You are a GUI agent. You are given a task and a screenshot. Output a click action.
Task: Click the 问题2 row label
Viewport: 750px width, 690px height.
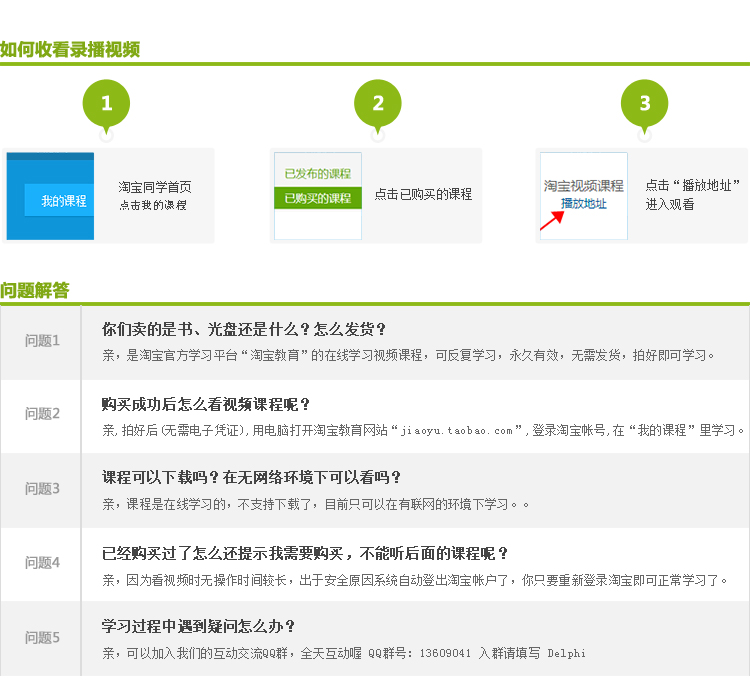pos(42,413)
